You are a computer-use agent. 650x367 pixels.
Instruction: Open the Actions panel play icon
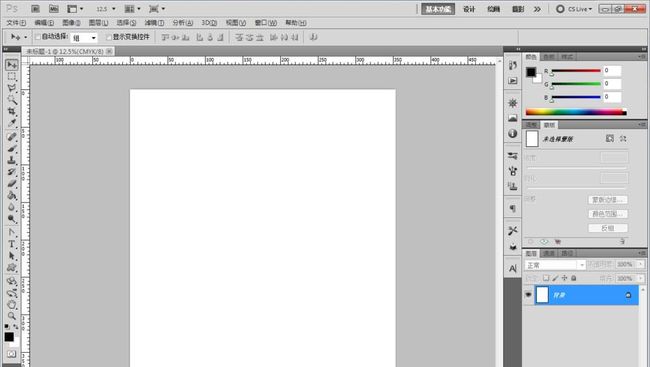tap(513, 80)
